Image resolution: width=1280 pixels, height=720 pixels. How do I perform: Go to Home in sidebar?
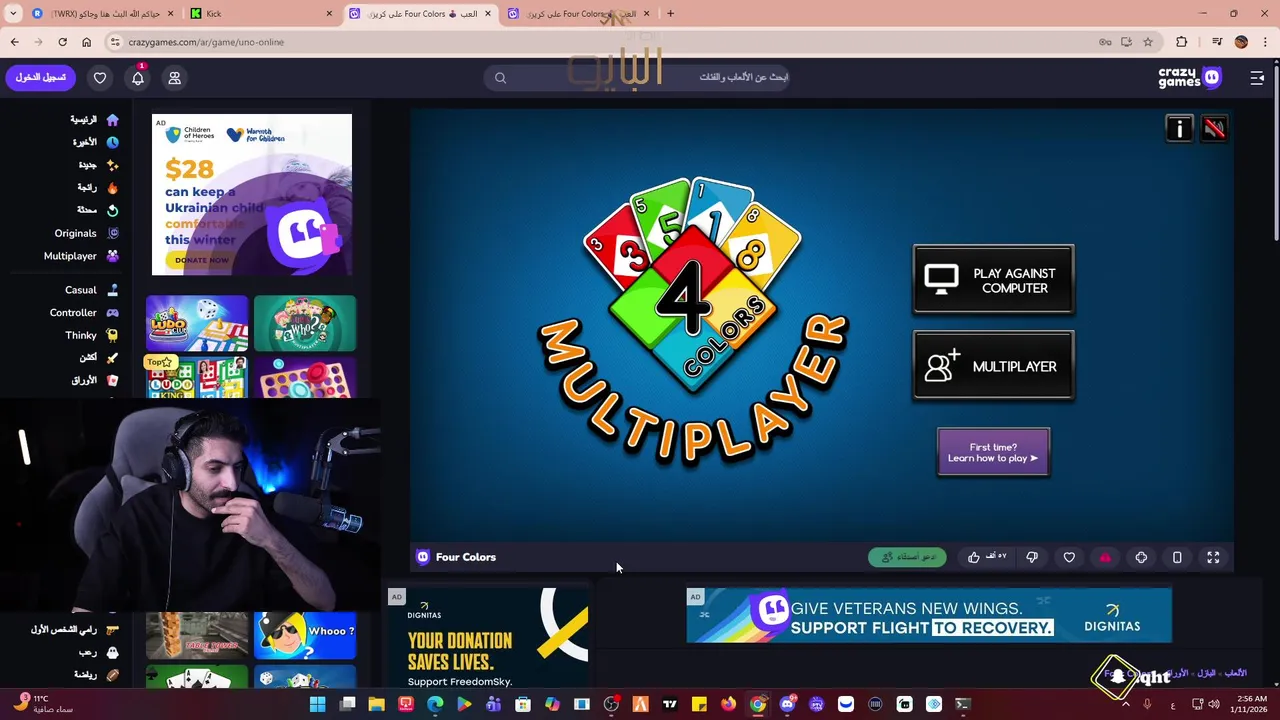point(94,120)
